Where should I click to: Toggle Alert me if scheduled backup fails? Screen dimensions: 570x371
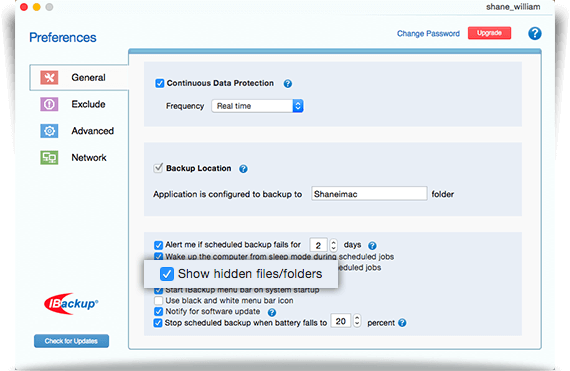[158, 245]
